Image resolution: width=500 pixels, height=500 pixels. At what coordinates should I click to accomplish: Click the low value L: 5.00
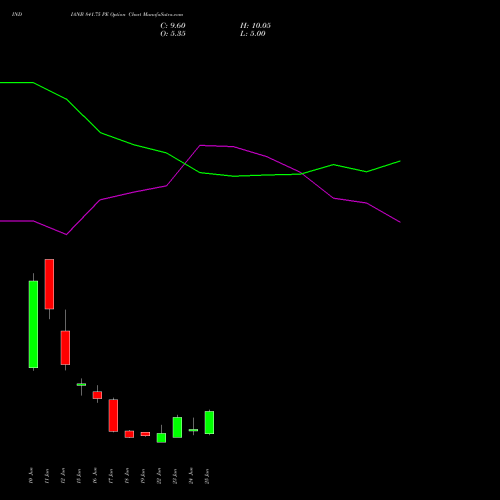(x=253, y=34)
